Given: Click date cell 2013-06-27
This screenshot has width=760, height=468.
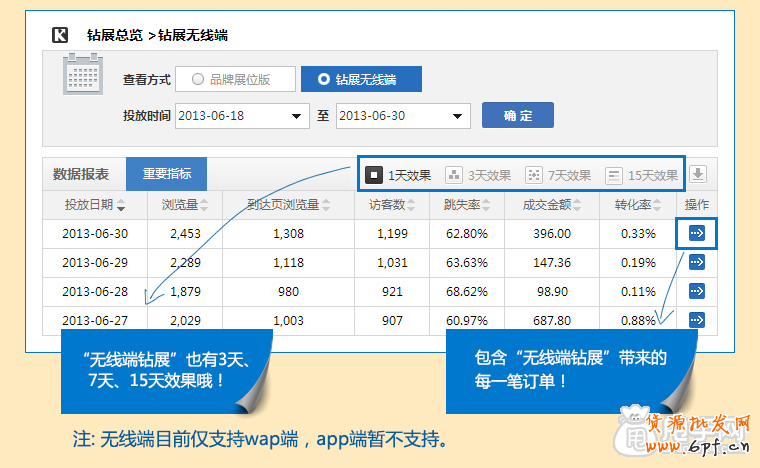Looking at the screenshot, I should tap(95, 320).
